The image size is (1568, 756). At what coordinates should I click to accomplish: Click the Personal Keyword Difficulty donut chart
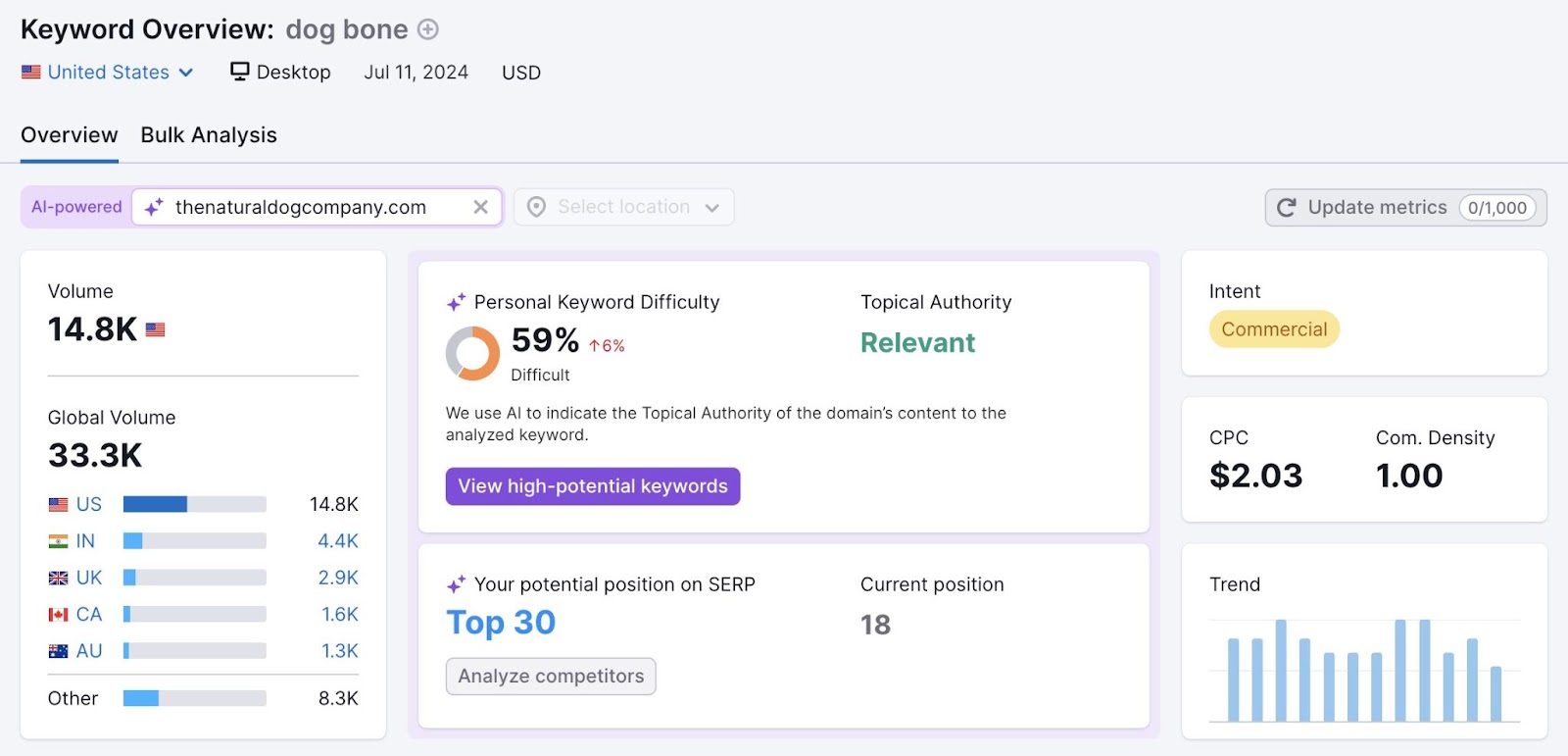(x=472, y=353)
